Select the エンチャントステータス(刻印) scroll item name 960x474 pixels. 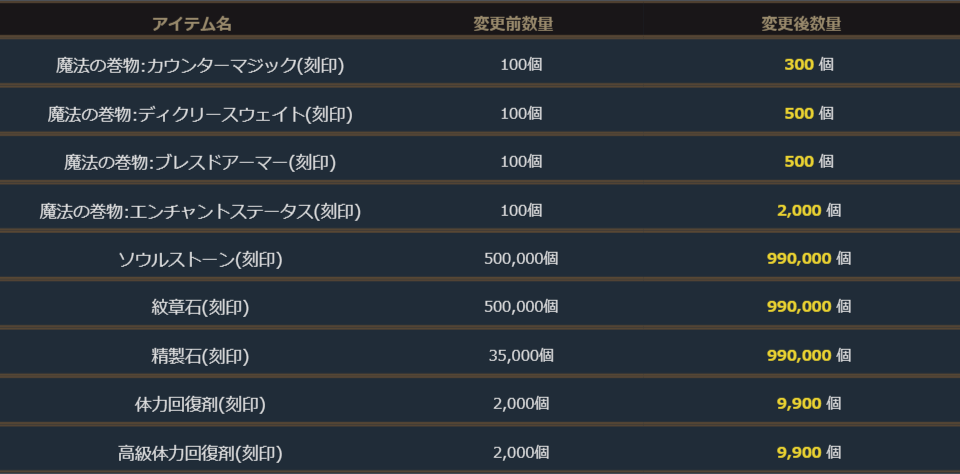pos(200,211)
